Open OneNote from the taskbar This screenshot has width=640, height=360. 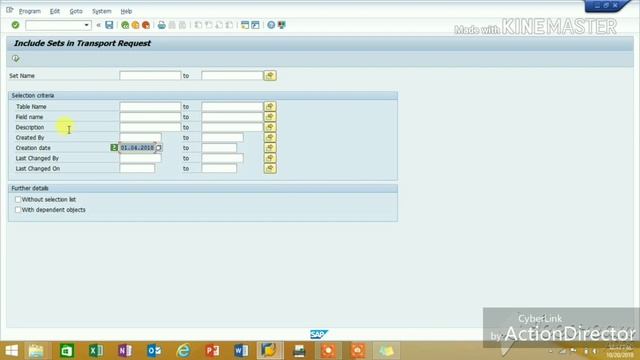click(x=125, y=351)
